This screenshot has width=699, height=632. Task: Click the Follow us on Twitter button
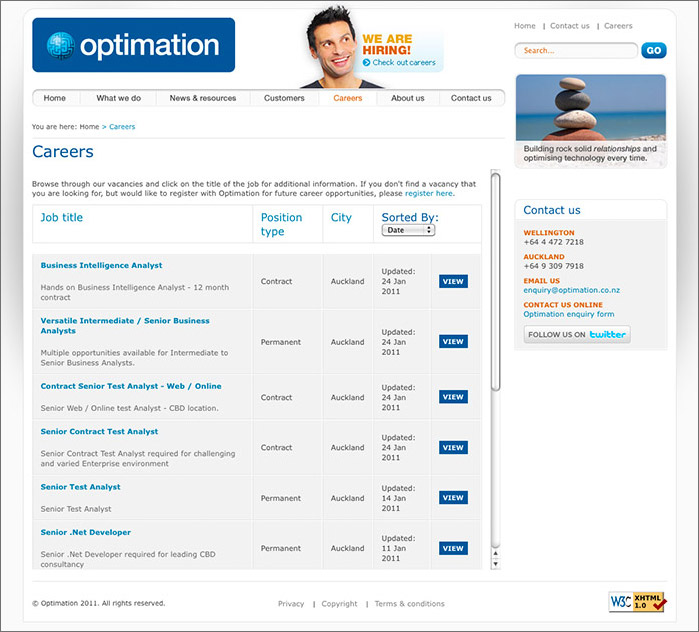[x=577, y=334]
